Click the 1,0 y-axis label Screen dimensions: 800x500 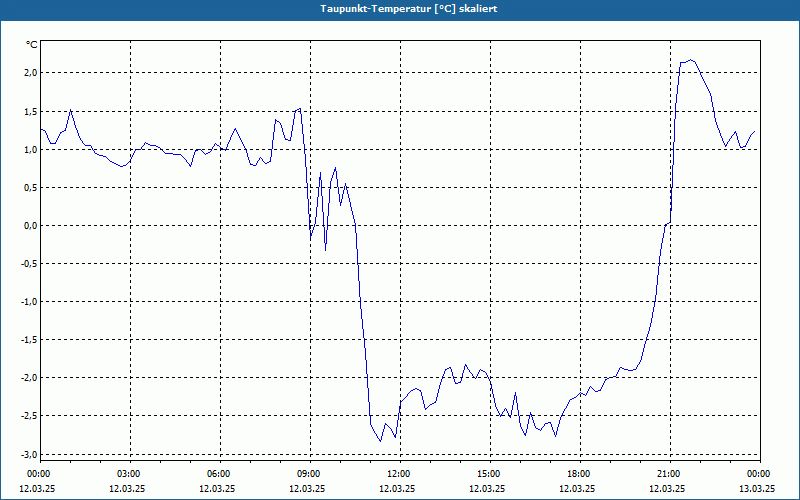(31, 149)
